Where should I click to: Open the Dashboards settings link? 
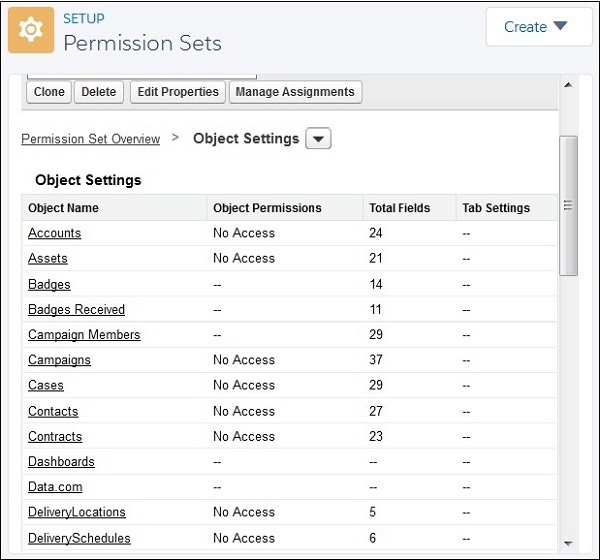point(62,462)
